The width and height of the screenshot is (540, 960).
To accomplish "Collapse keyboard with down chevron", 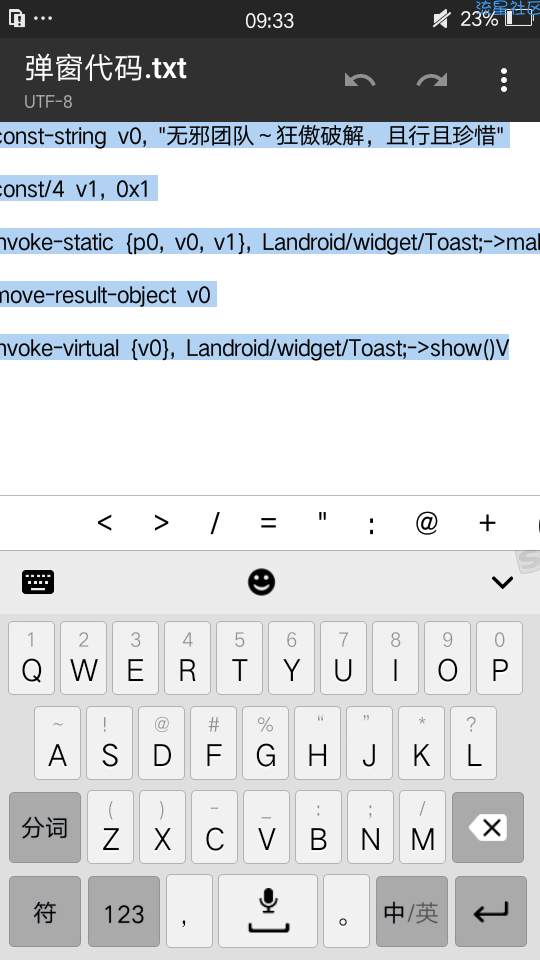I will 502,582.
